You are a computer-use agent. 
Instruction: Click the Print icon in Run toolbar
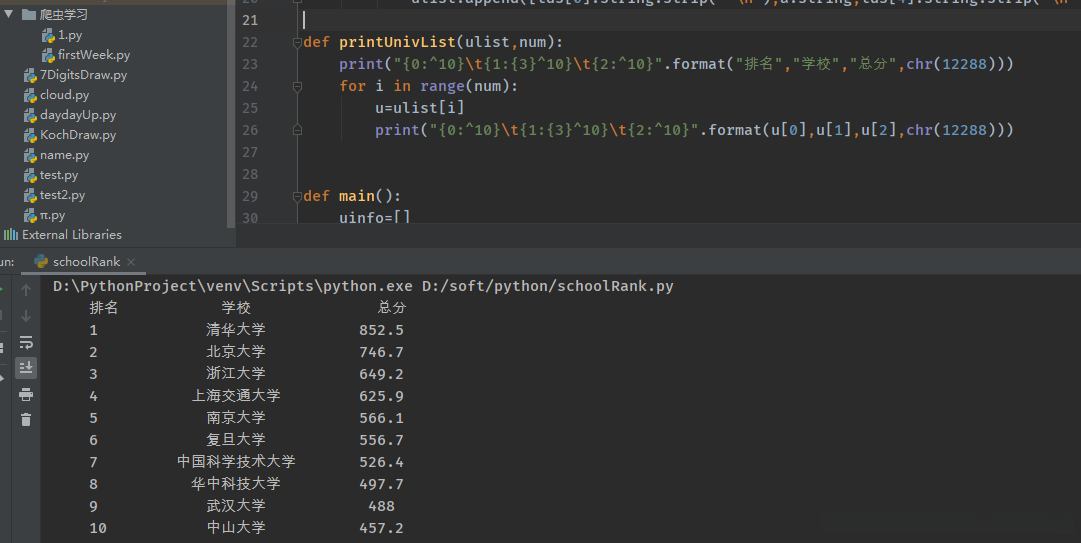click(x=26, y=394)
